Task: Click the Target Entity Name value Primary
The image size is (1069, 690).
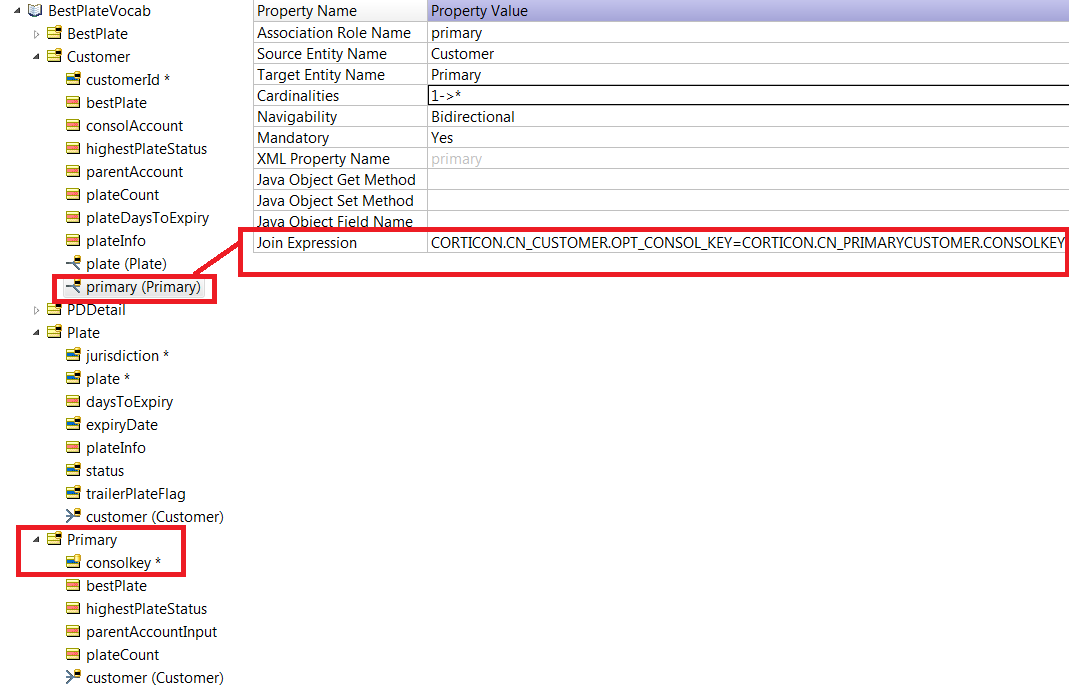Action: pyautogui.click(x=456, y=75)
